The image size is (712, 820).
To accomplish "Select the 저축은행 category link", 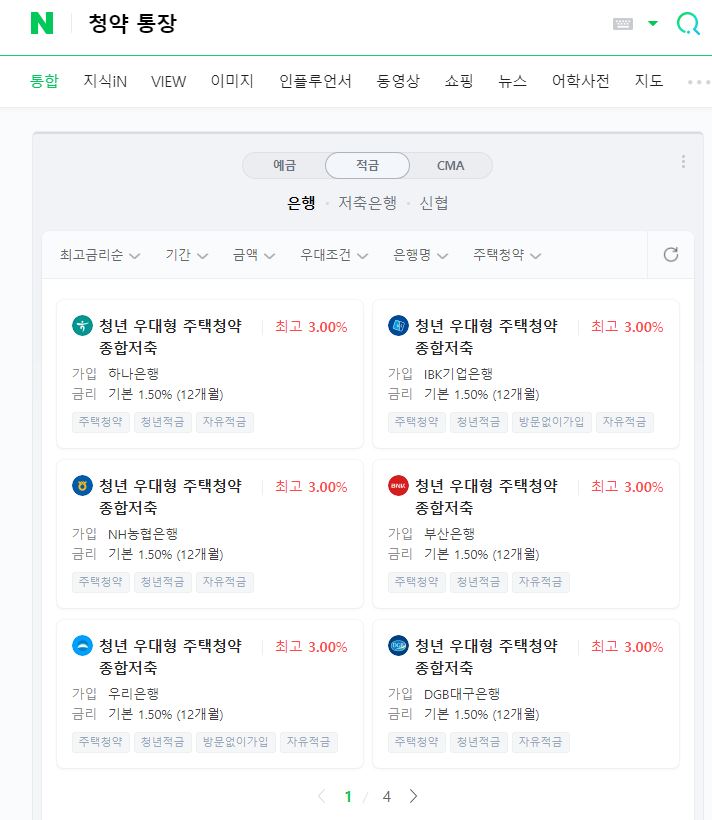I will [367, 203].
